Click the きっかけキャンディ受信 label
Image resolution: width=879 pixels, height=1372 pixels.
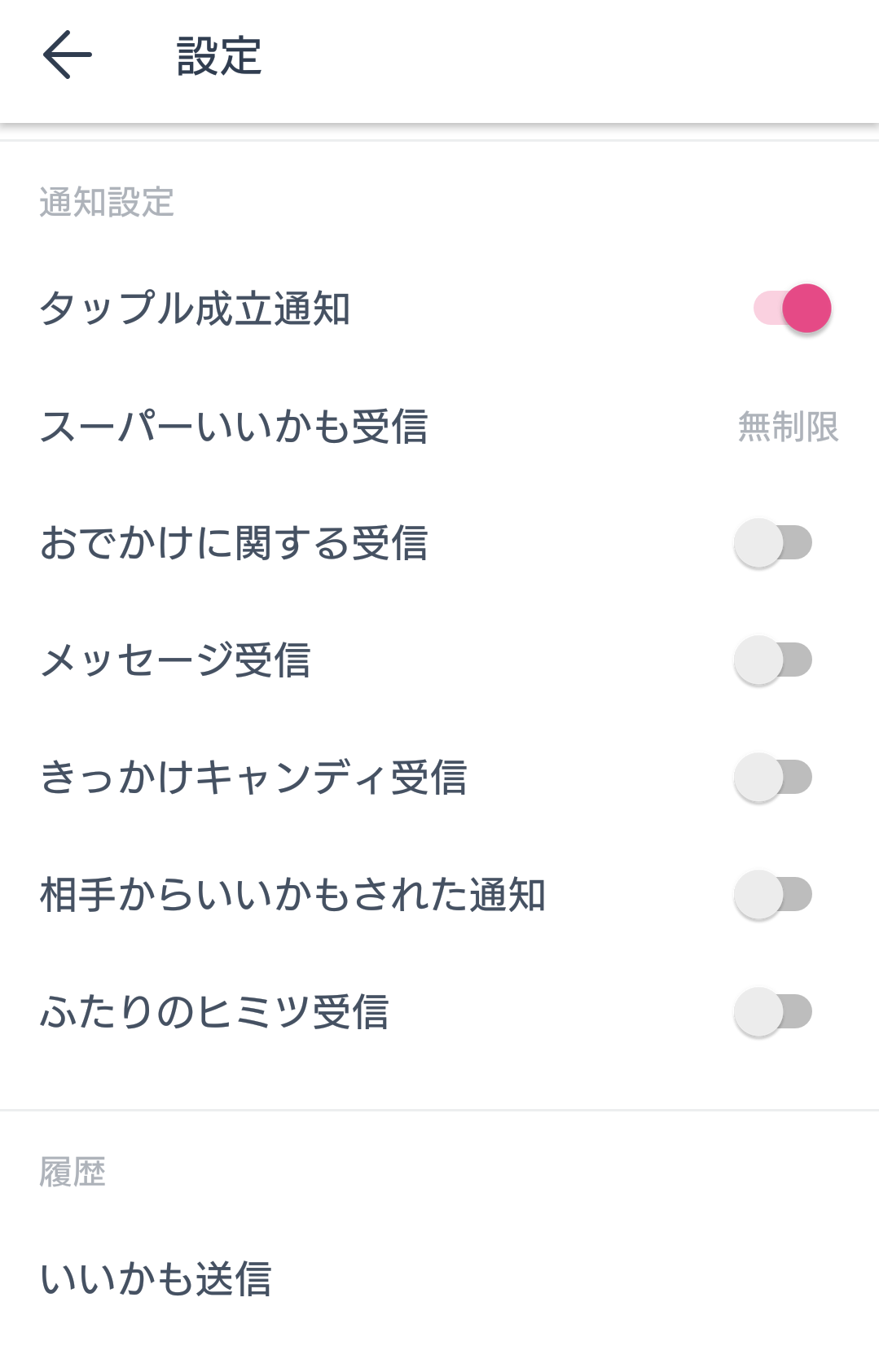253,778
